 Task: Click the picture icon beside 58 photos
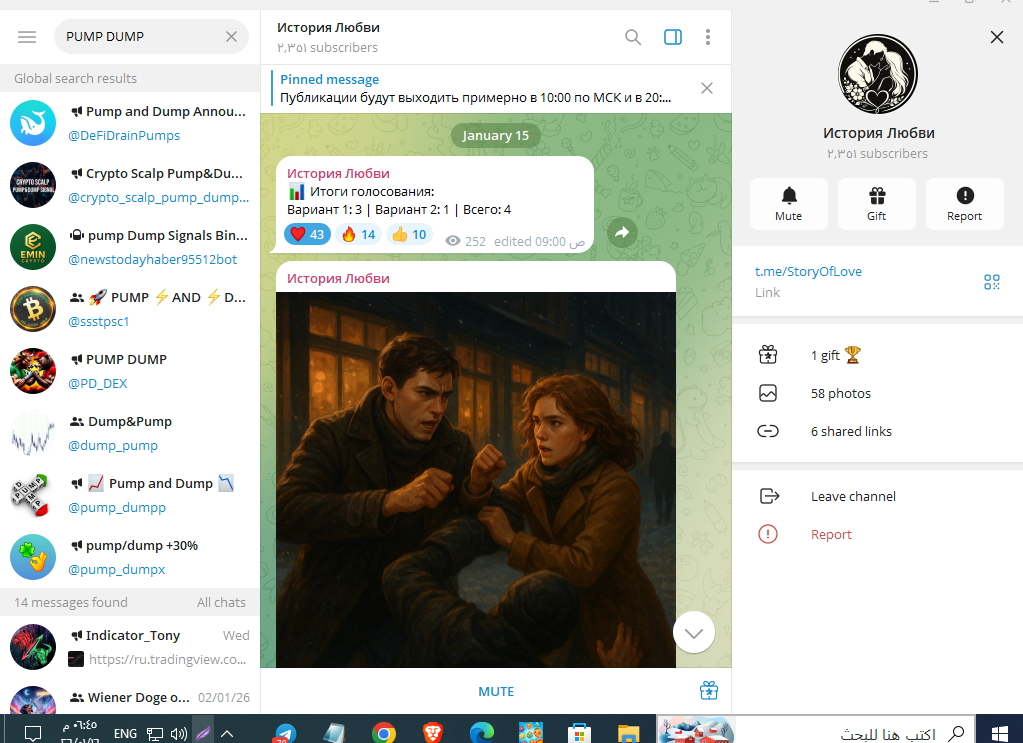click(x=768, y=393)
